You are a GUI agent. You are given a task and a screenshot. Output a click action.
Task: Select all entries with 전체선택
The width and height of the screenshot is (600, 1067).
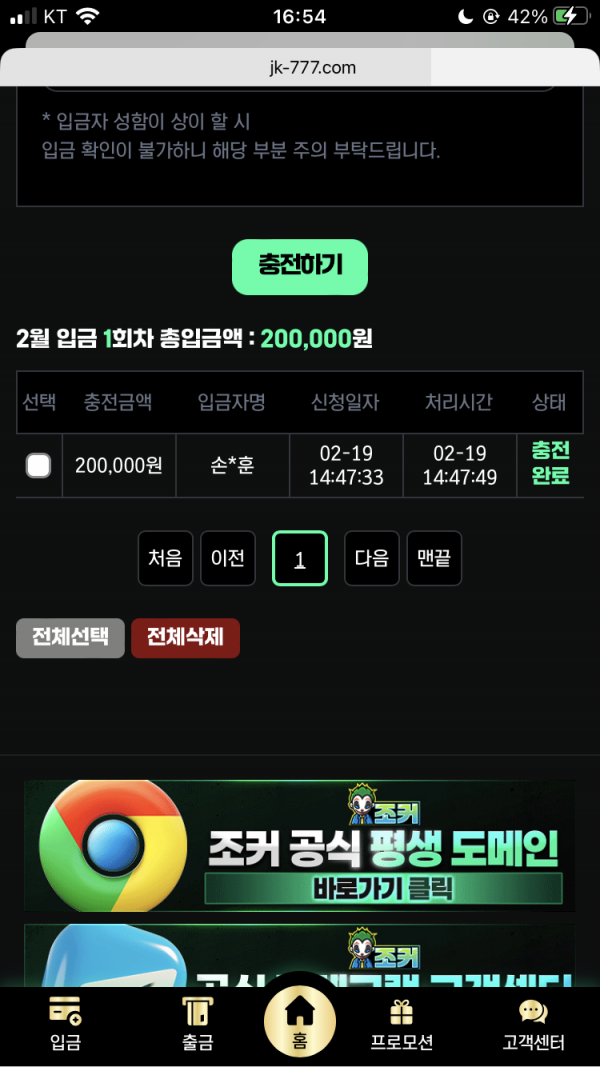click(x=70, y=638)
